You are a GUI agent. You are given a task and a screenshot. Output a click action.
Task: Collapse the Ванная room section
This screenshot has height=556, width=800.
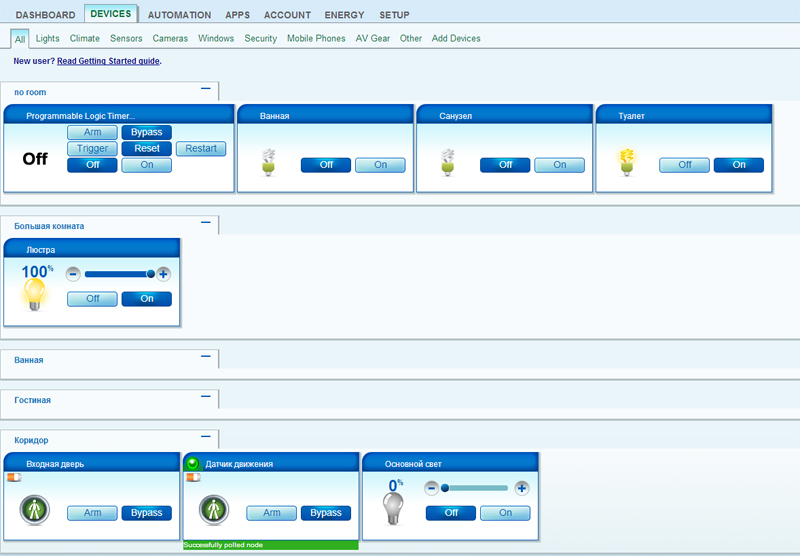click(206, 356)
